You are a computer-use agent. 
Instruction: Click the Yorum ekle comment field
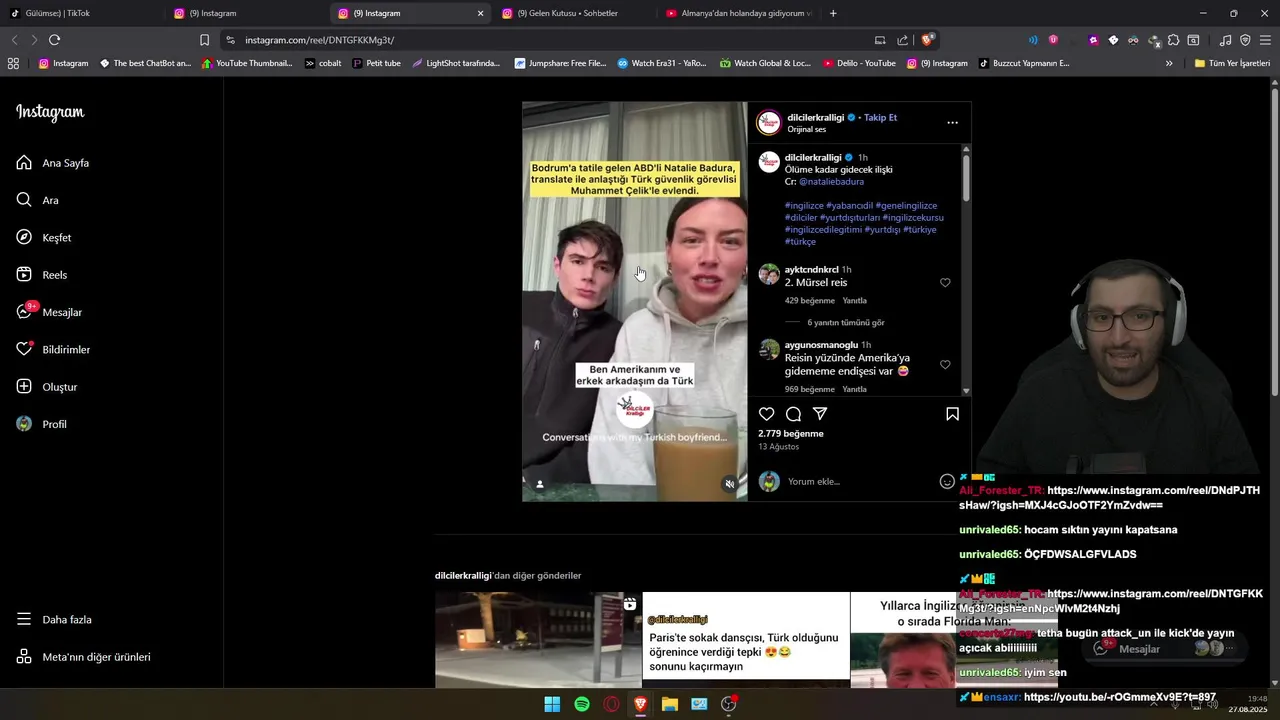860,482
